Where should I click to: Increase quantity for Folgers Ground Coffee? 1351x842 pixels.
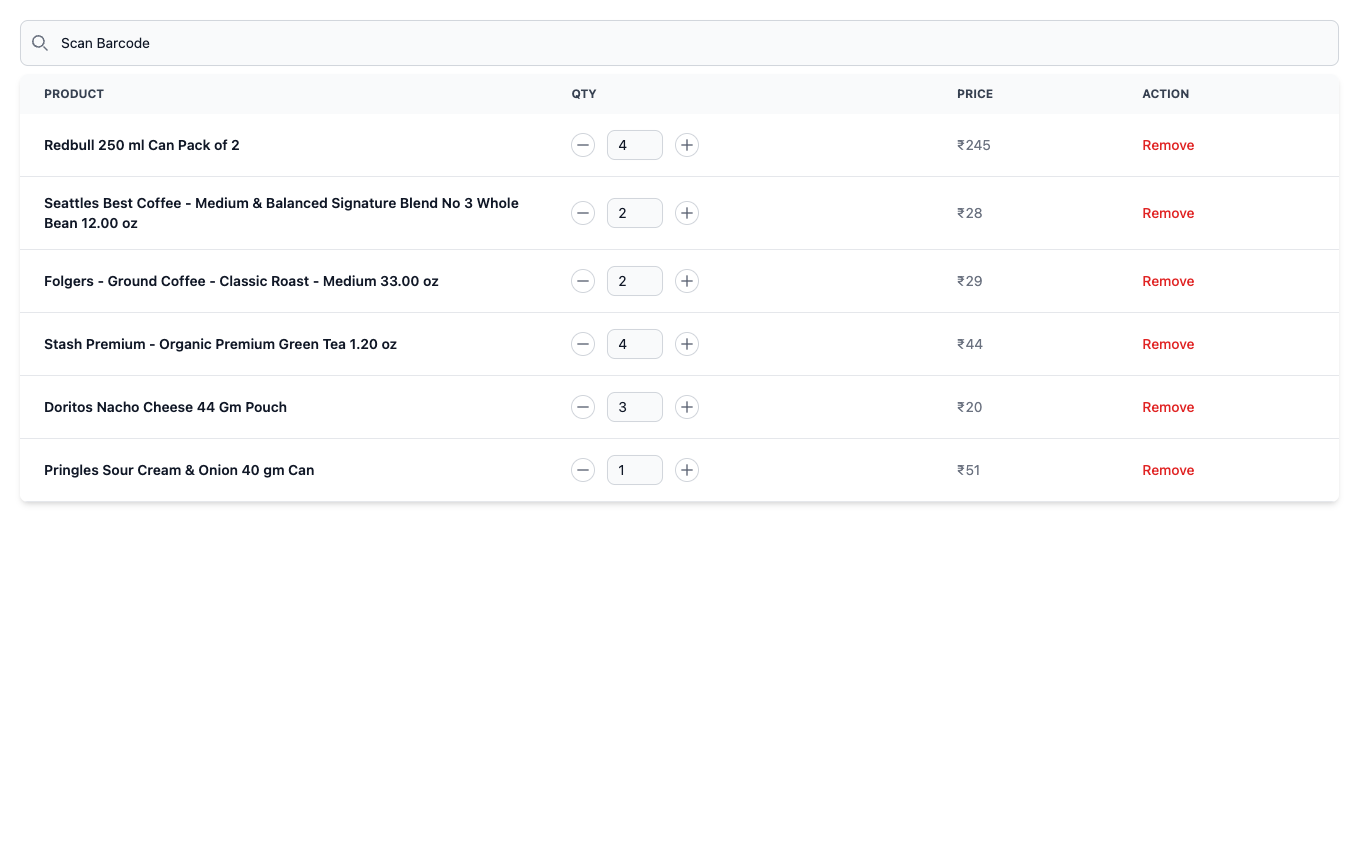687,281
